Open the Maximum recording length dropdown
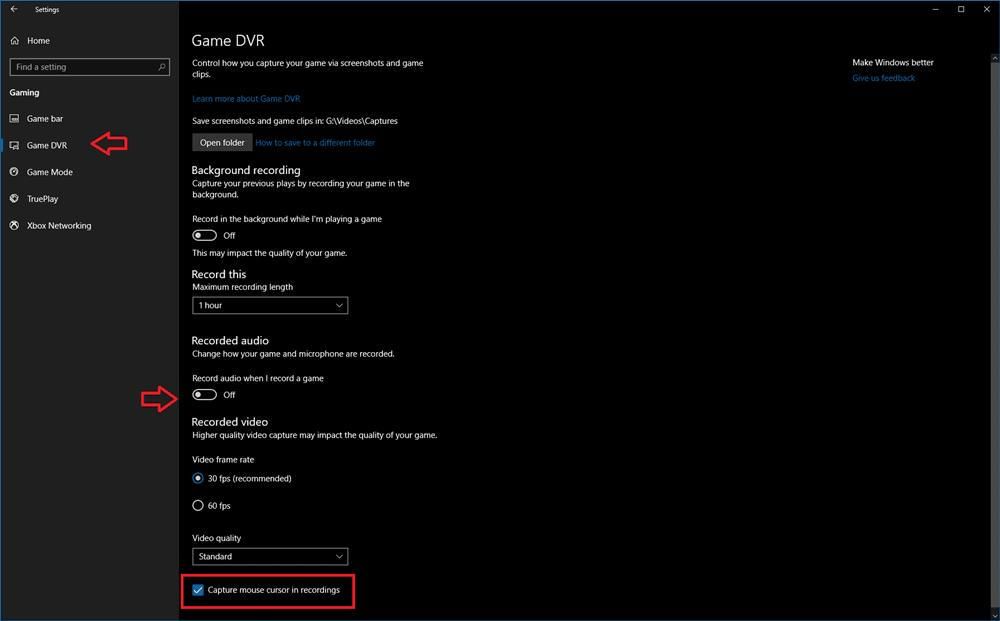This screenshot has width=1000, height=621. 269,305
